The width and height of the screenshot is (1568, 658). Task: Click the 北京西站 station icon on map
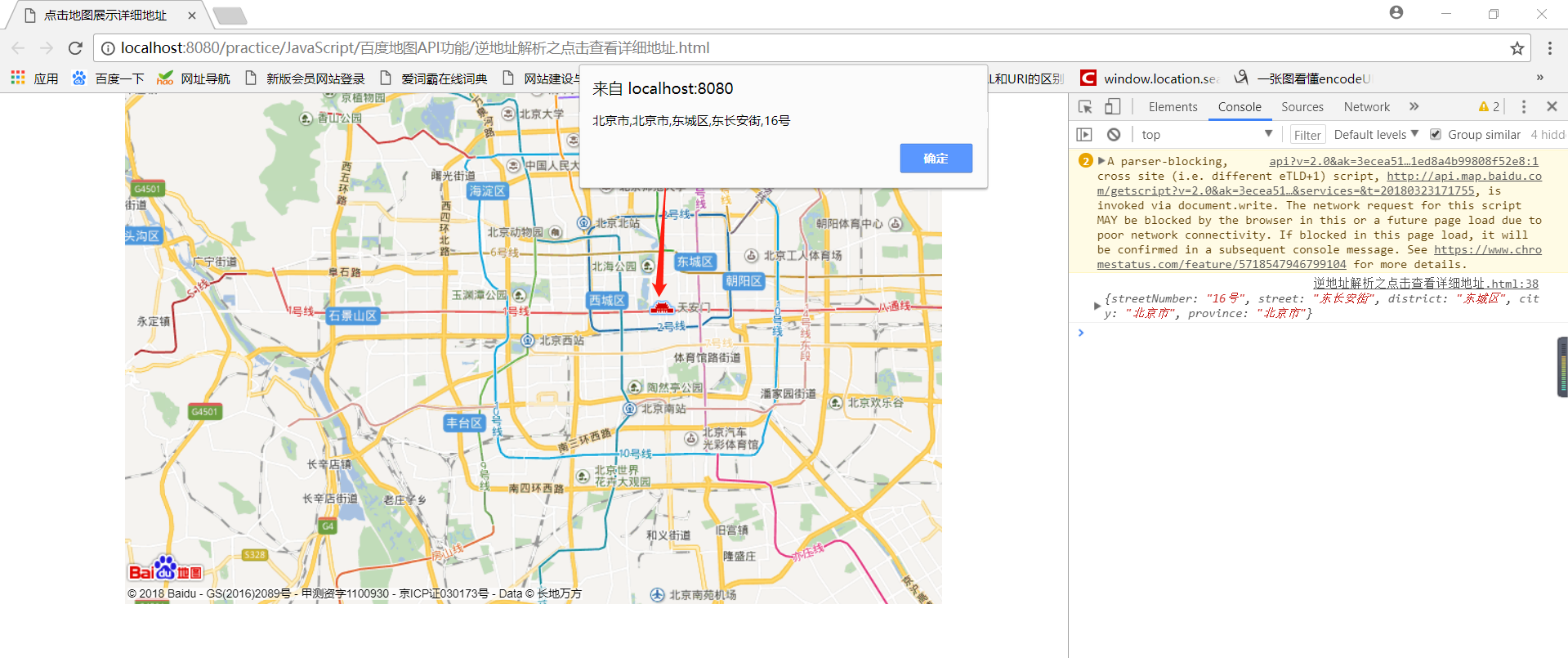pyautogui.click(x=529, y=340)
